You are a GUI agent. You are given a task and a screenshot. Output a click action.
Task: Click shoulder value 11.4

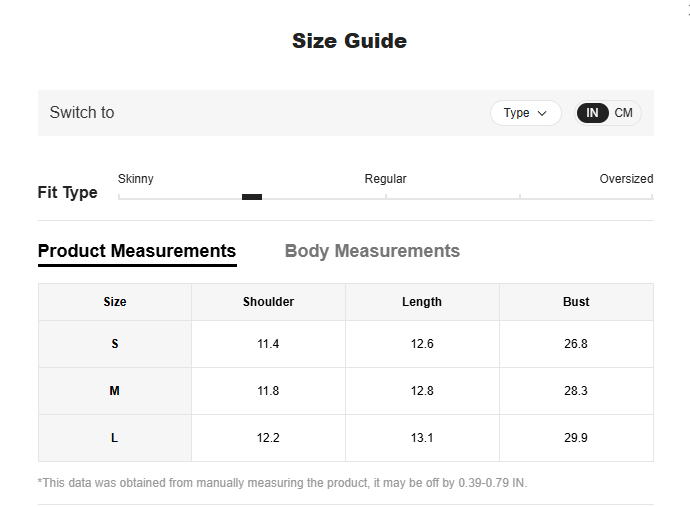[x=268, y=344]
